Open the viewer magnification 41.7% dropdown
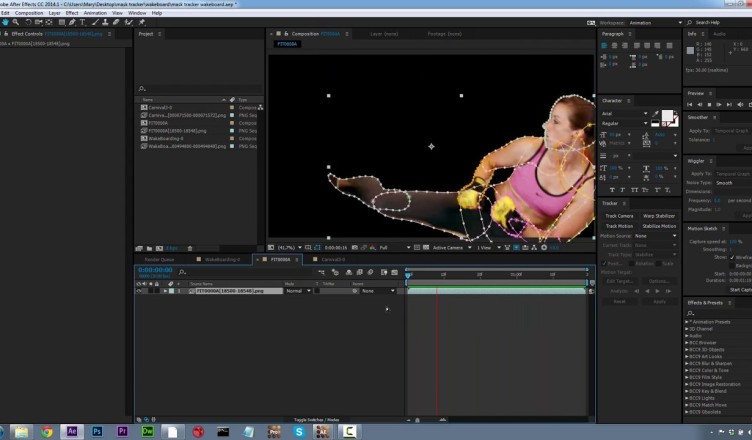 click(x=289, y=248)
